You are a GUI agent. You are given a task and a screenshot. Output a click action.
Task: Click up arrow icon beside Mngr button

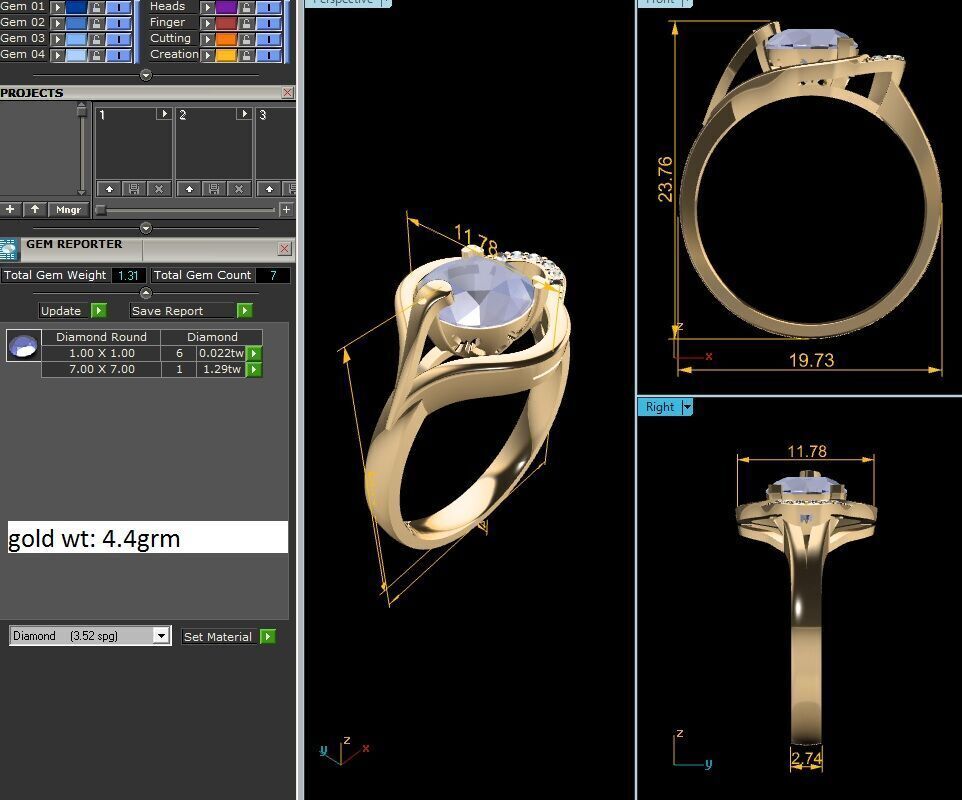point(35,209)
